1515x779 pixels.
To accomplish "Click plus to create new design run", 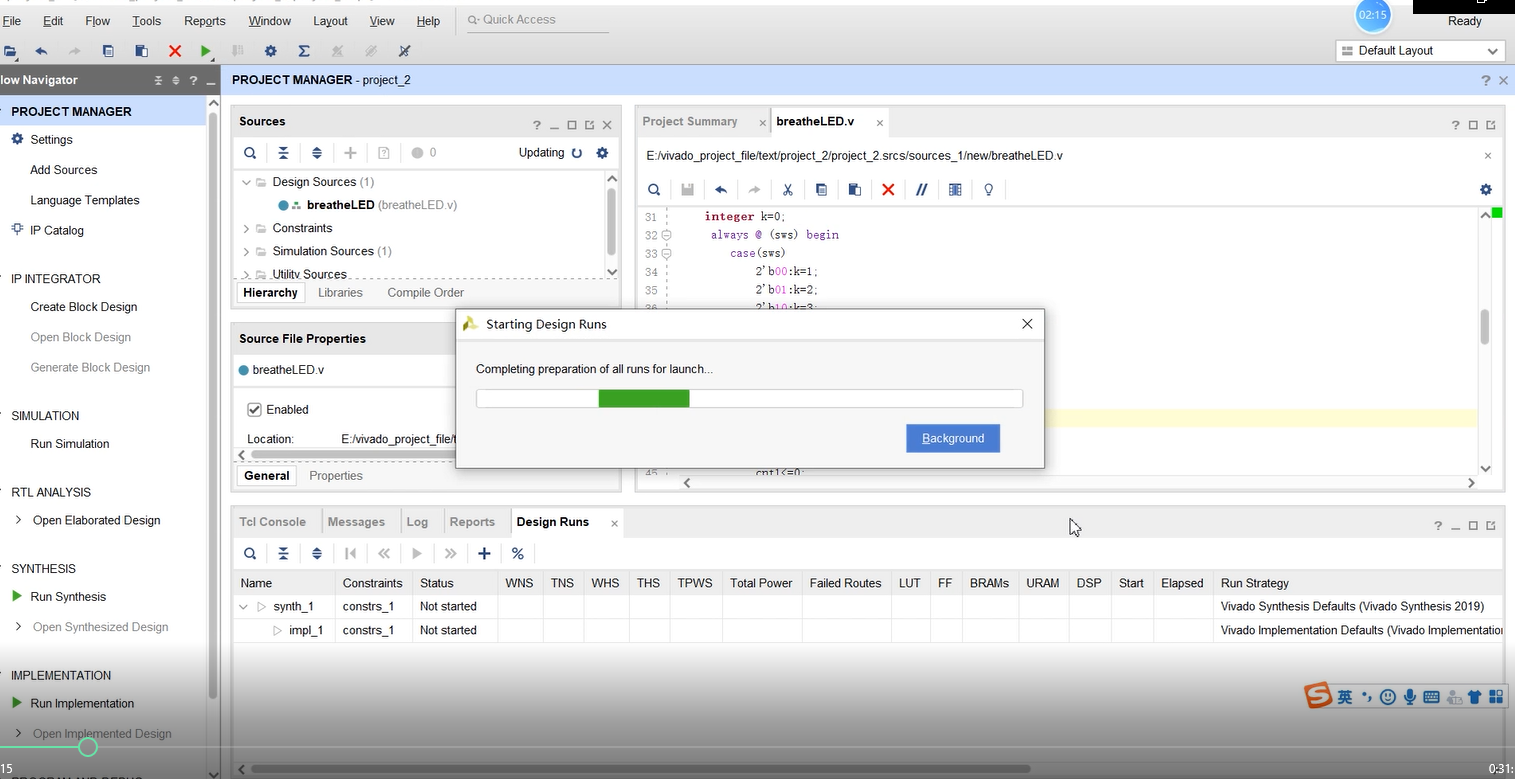I will click(x=484, y=553).
